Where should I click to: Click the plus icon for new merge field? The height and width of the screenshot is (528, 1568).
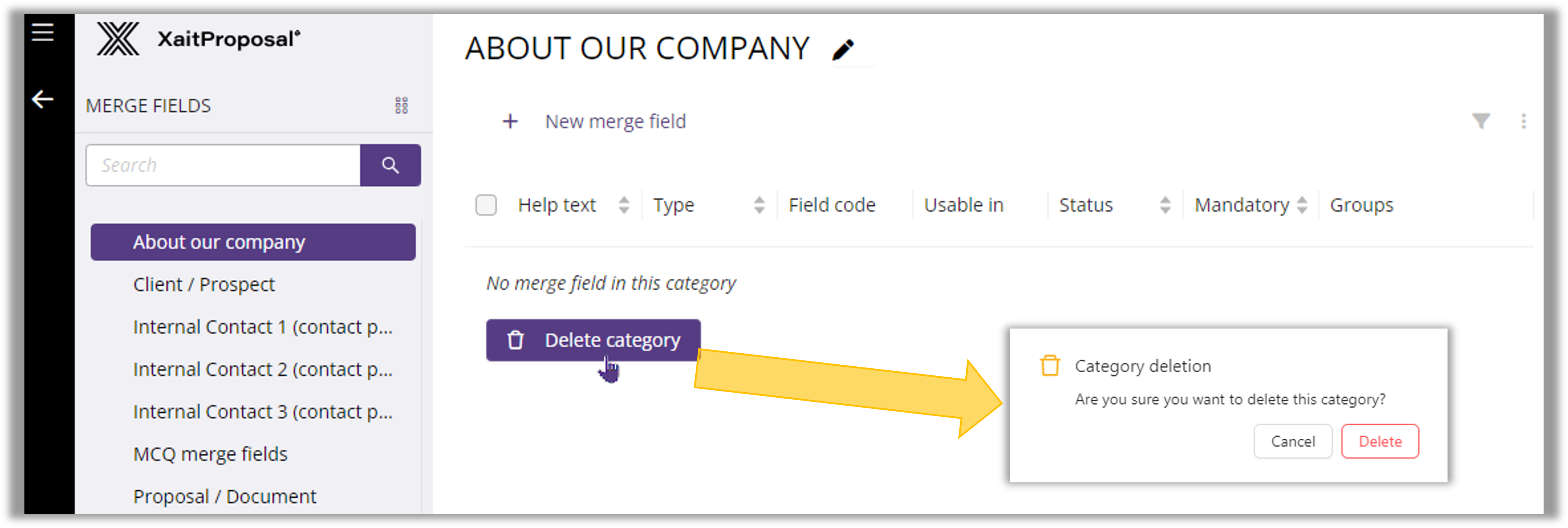(x=510, y=122)
